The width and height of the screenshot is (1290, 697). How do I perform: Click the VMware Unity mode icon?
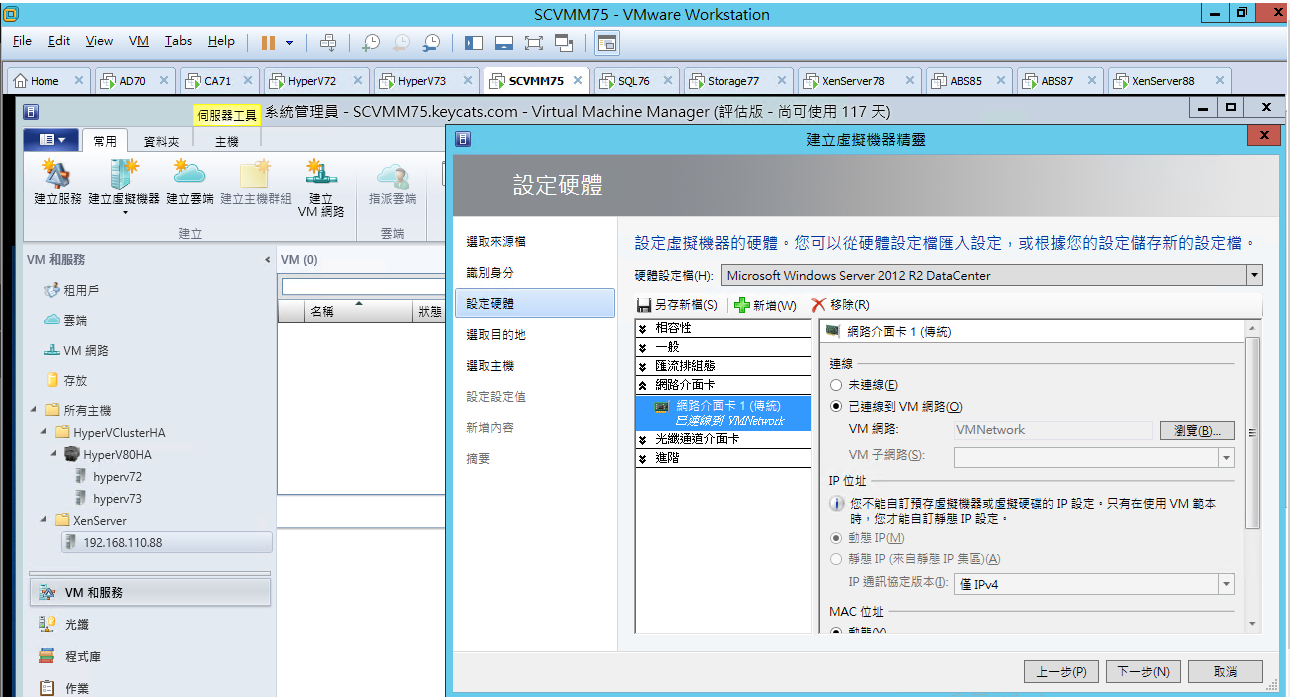click(563, 42)
